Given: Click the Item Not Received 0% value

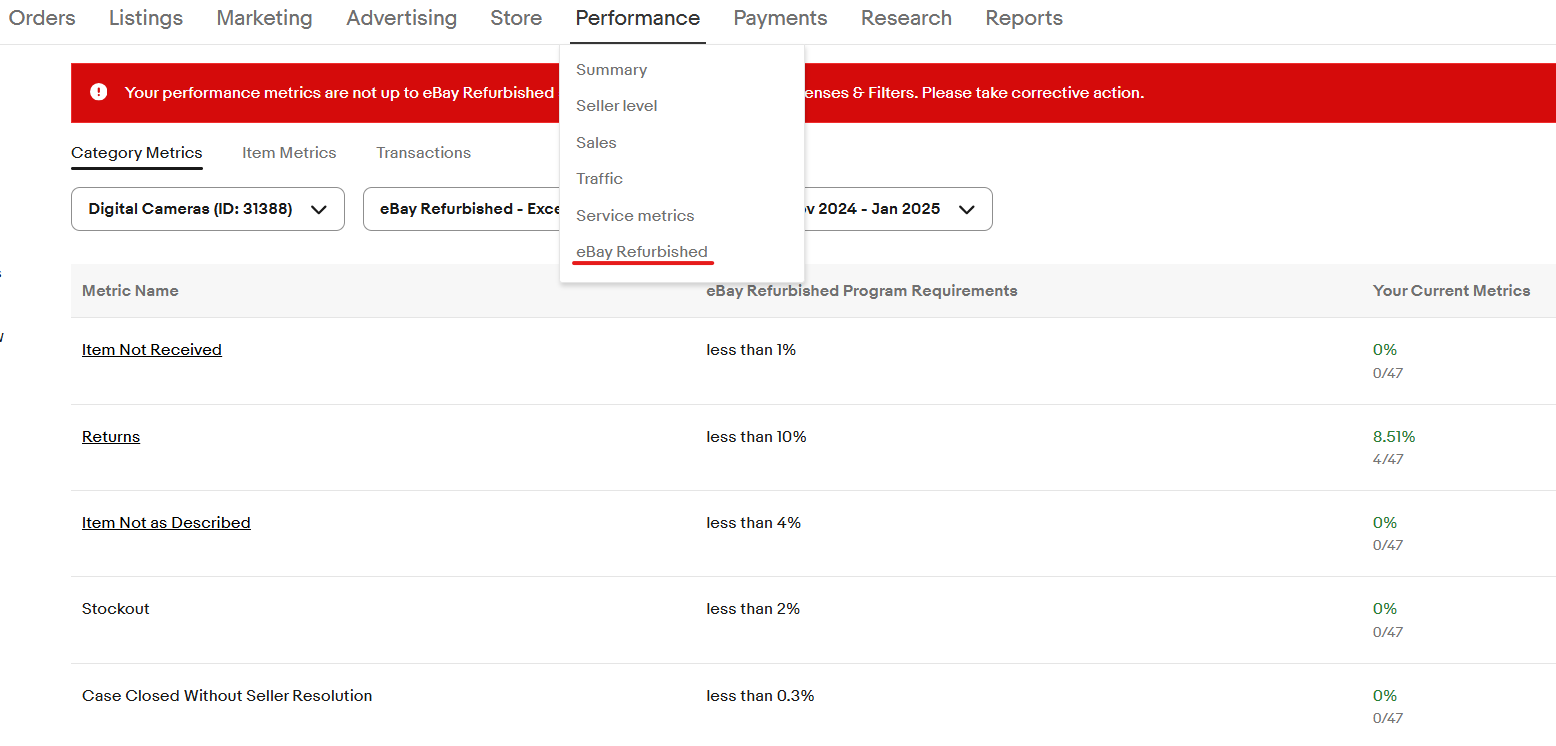Looking at the screenshot, I should (x=1385, y=350).
